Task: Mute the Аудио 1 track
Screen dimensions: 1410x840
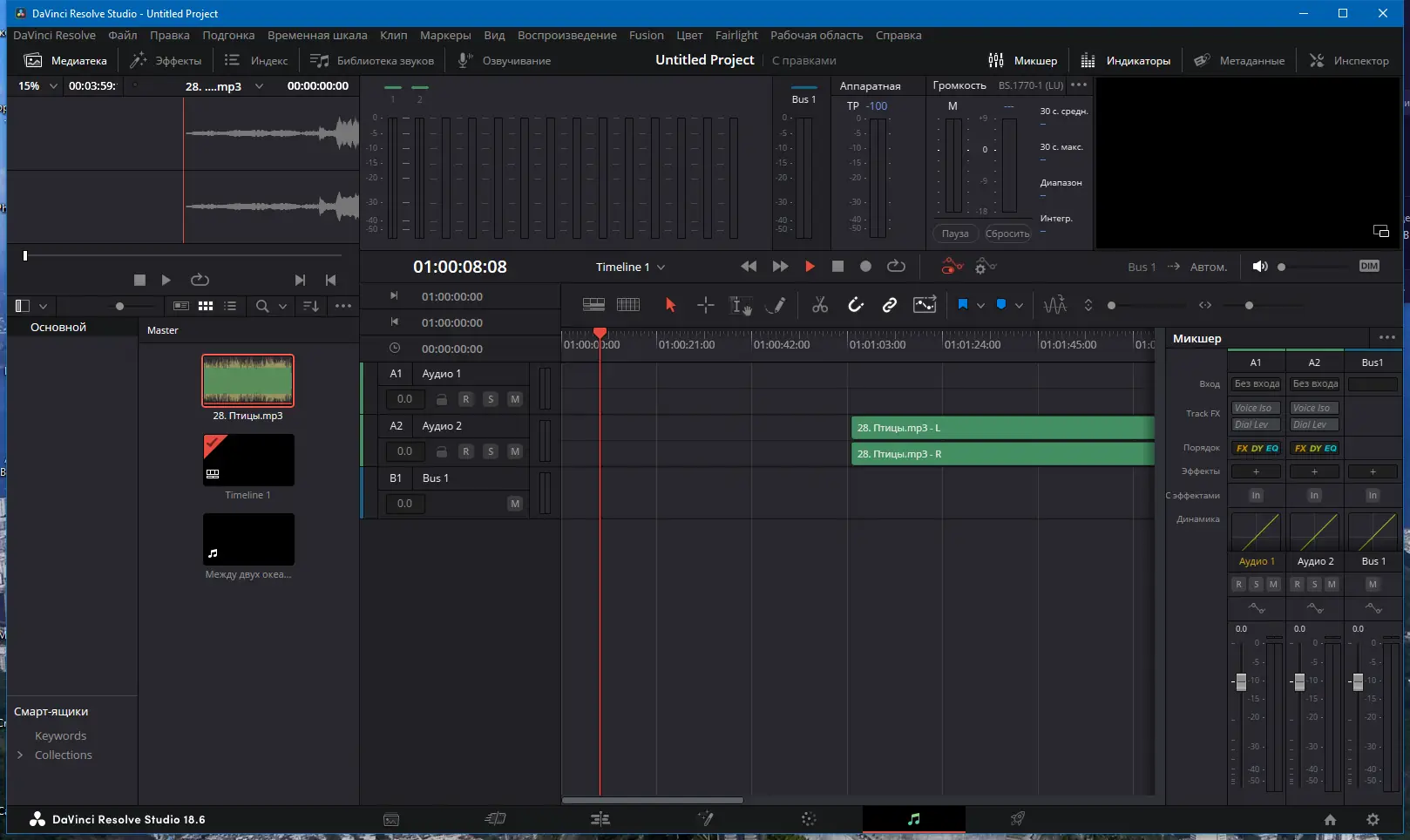Action: (x=515, y=399)
